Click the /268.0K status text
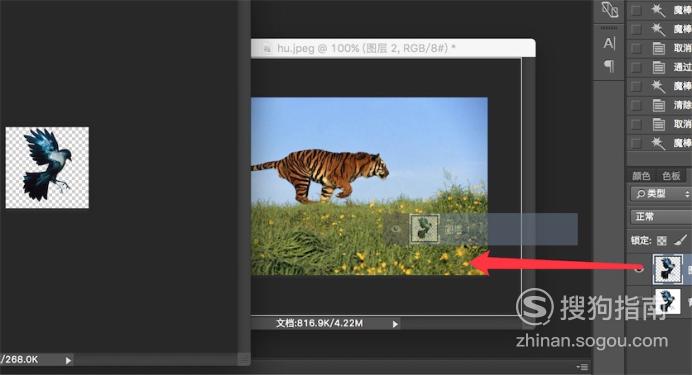Screen dimensions: 692x375 (x=19, y=360)
